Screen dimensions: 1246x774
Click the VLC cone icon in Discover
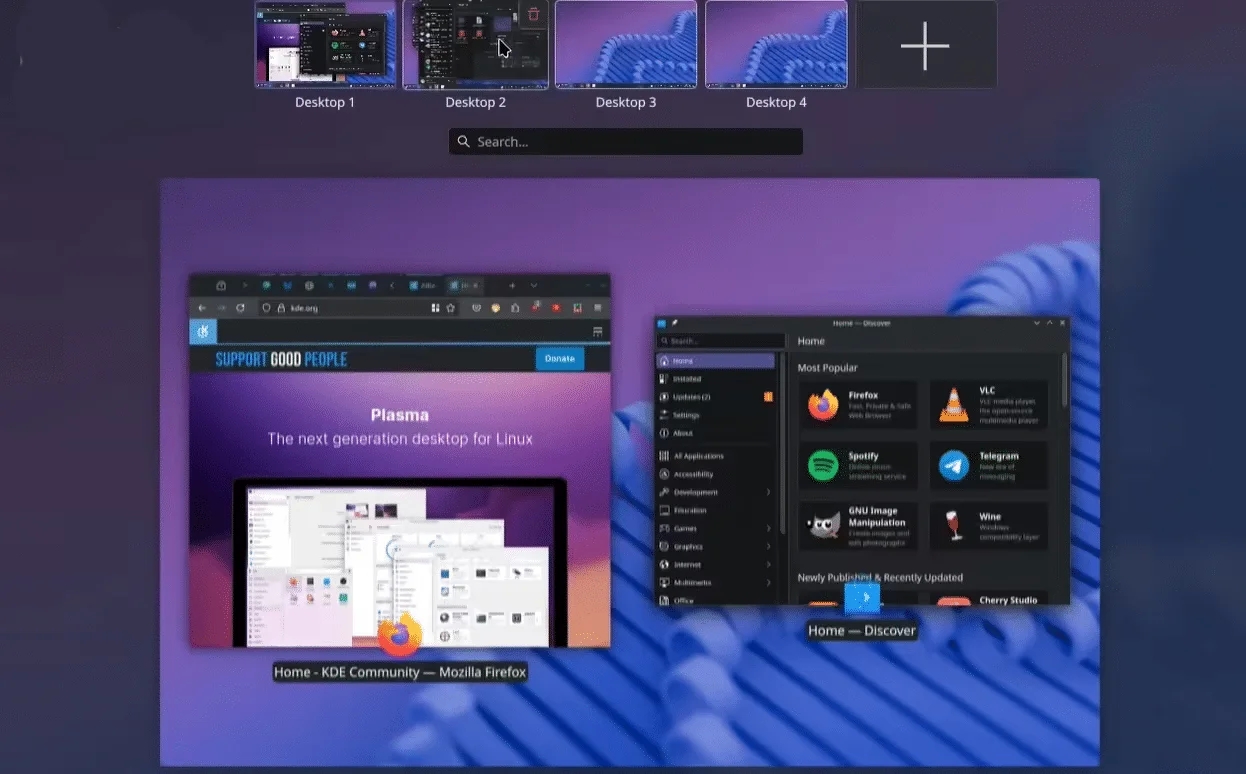tap(954, 405)
